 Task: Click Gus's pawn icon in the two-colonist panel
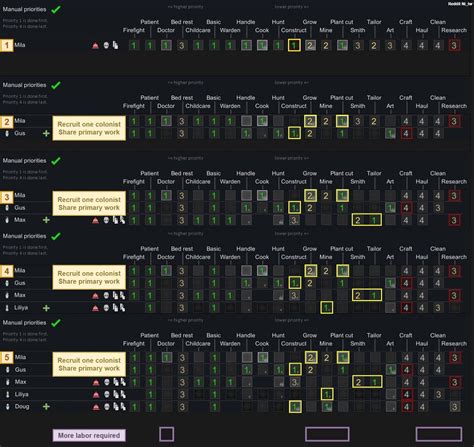tap(7, 133)
